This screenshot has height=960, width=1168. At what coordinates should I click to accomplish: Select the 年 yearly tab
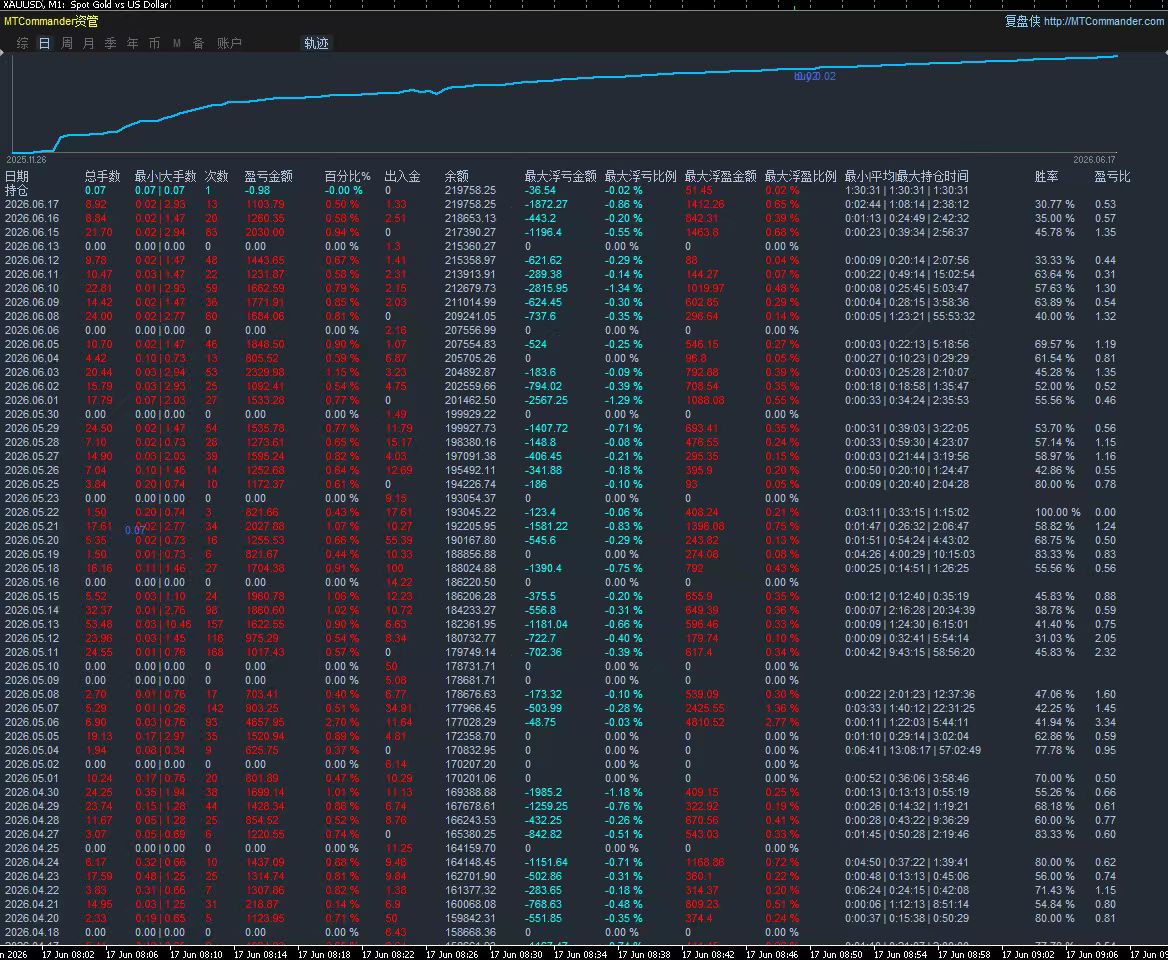133,43
